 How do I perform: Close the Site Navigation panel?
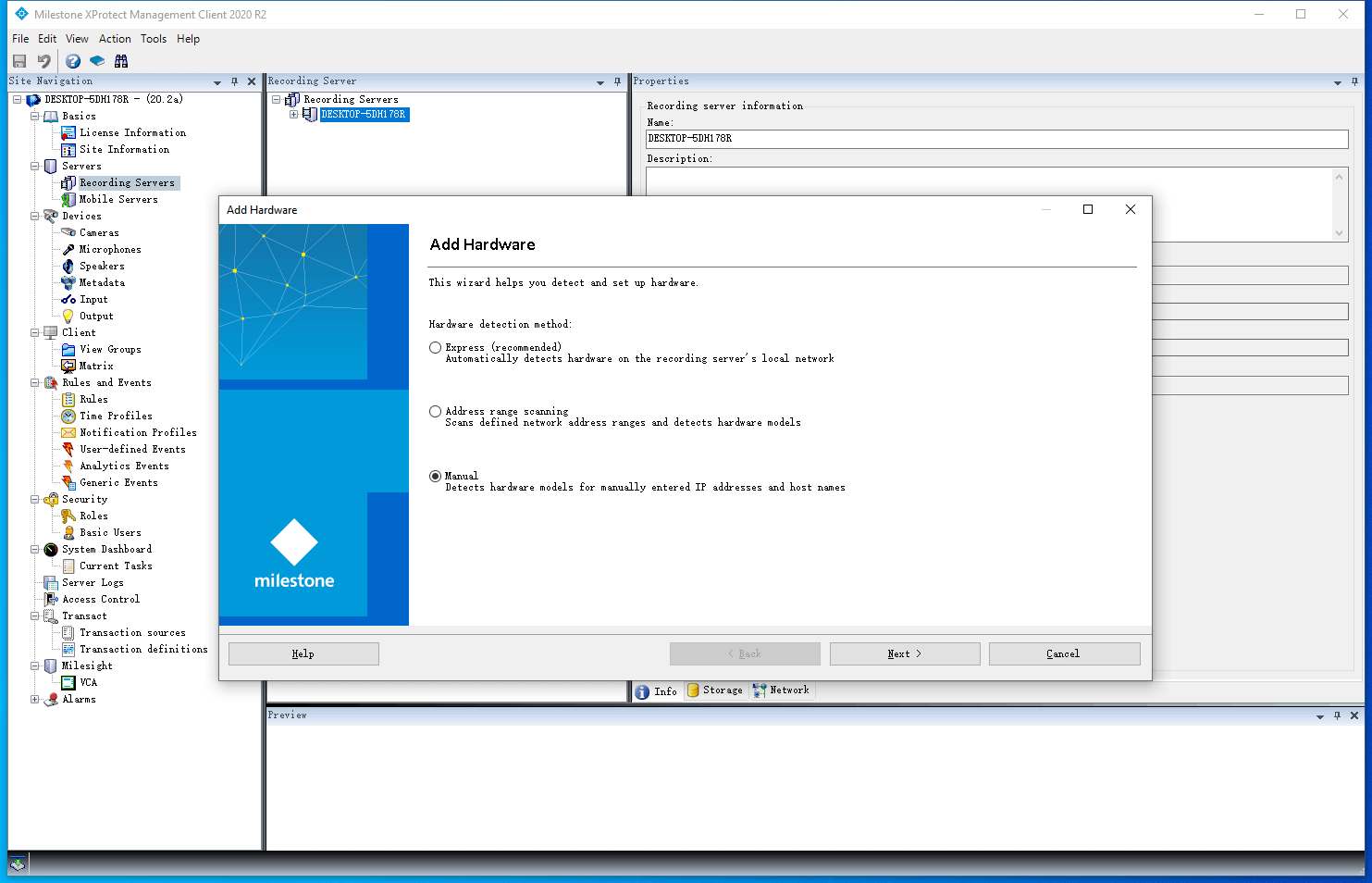[252, 81]
